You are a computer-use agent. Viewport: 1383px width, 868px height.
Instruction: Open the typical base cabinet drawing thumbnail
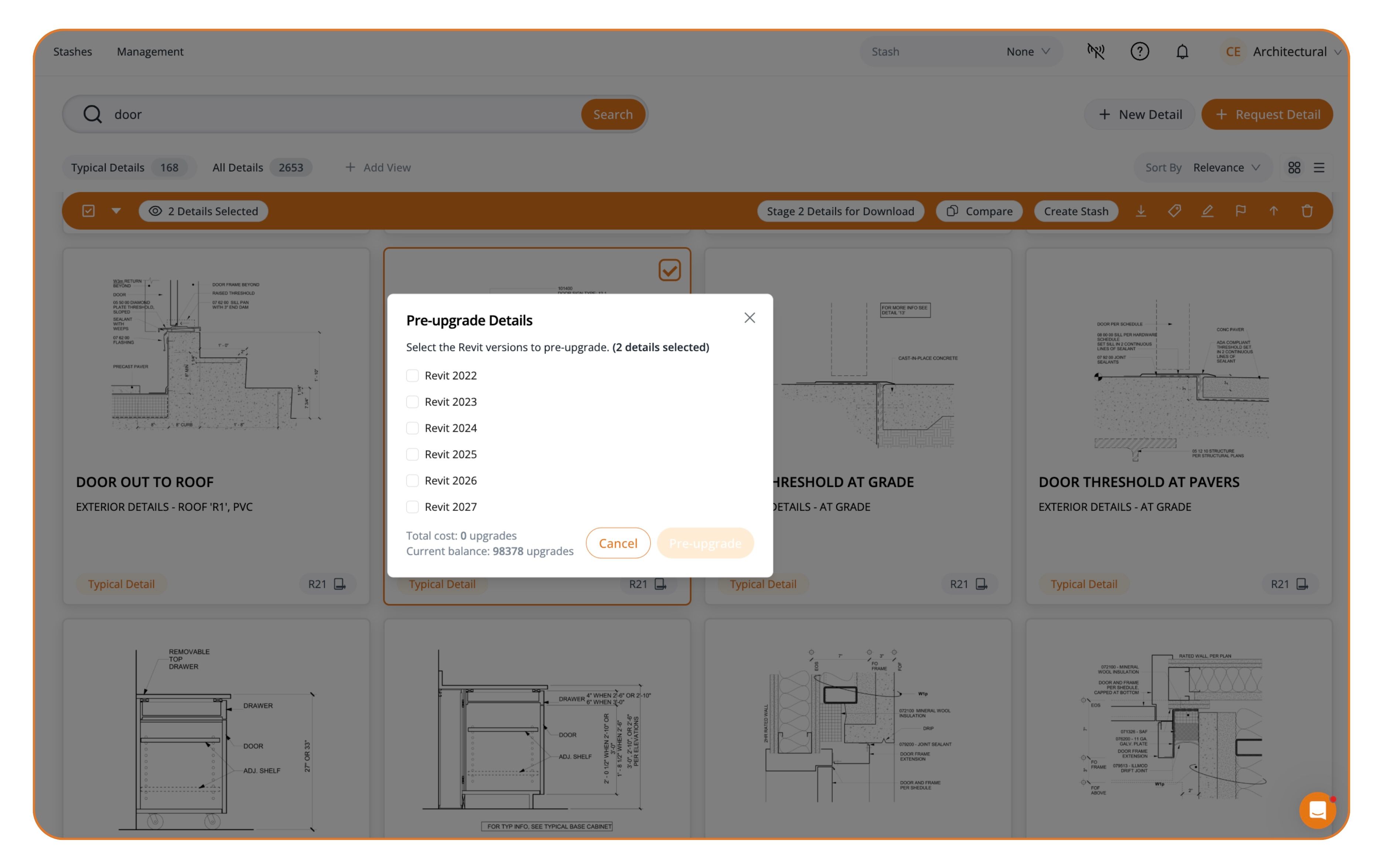point(537,739)
